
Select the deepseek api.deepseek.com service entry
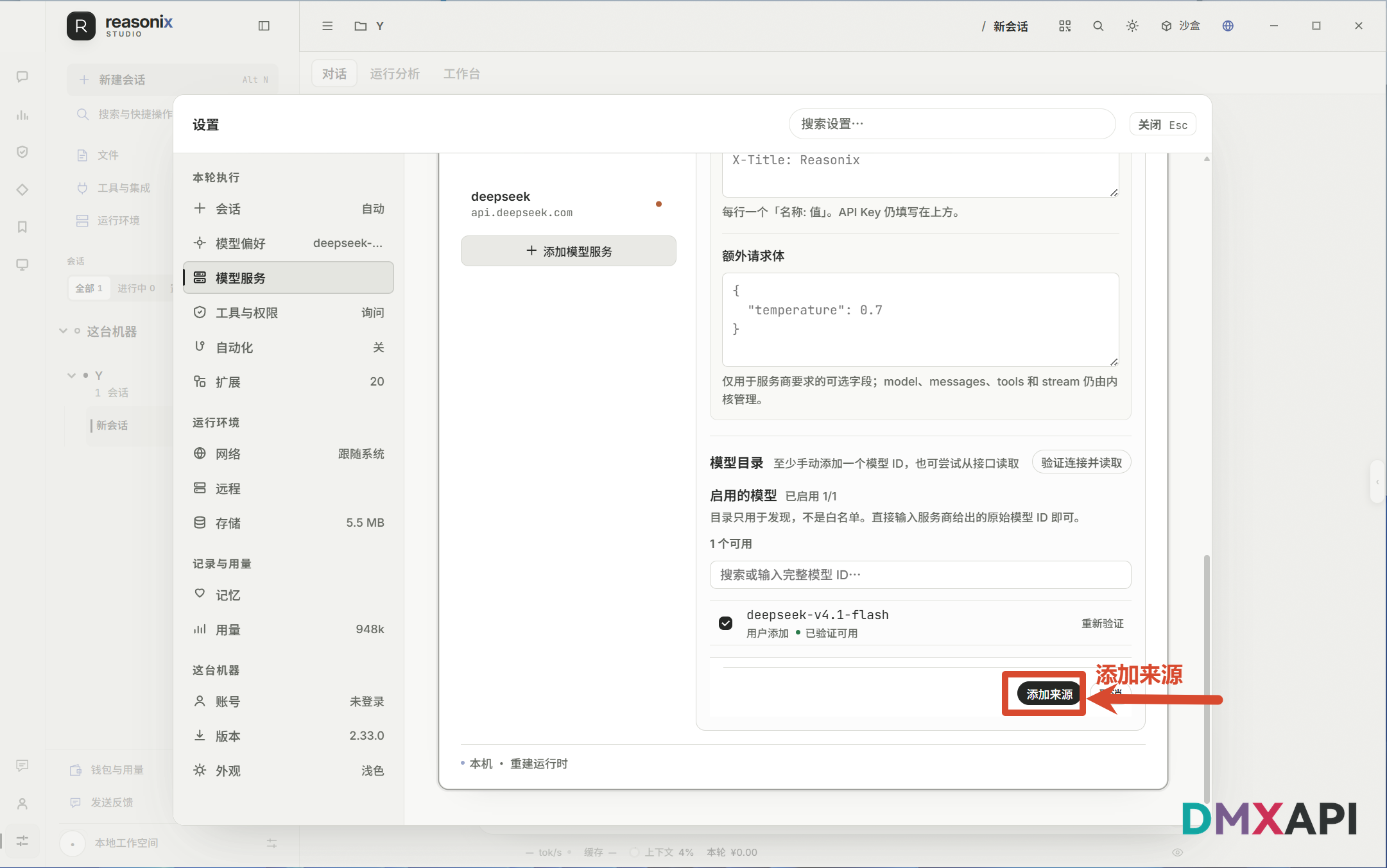coord(568,203)
